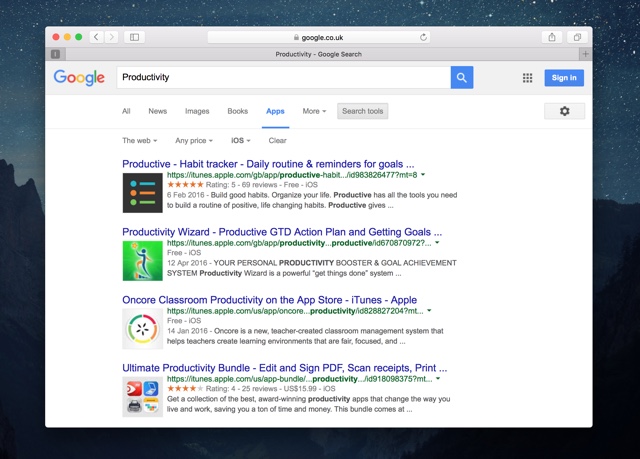Open the iOS platform filter dropdown
The height and width of the screenshot is (459, 640).
tap(241, 140)
